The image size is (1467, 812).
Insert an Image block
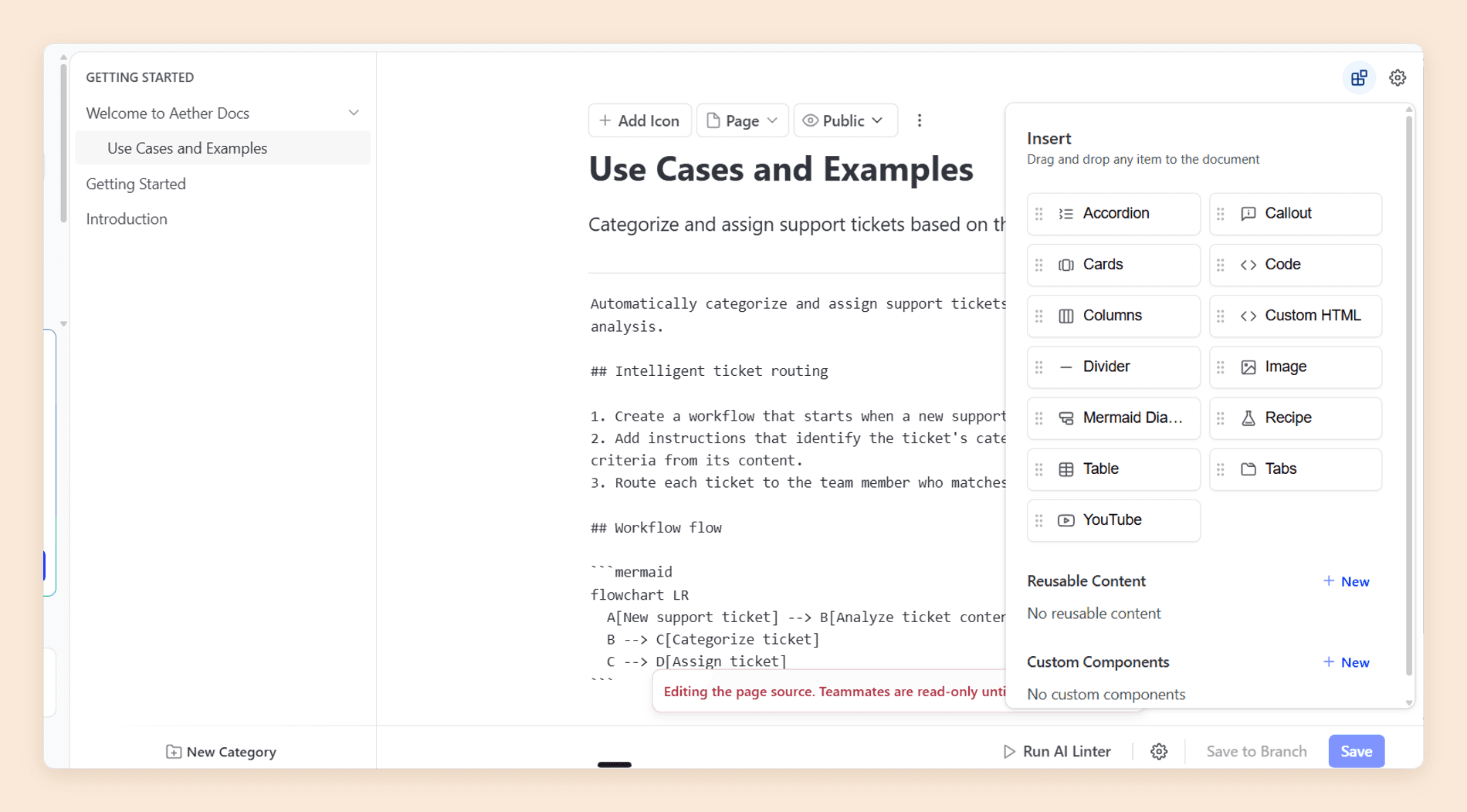(1296, 367)
